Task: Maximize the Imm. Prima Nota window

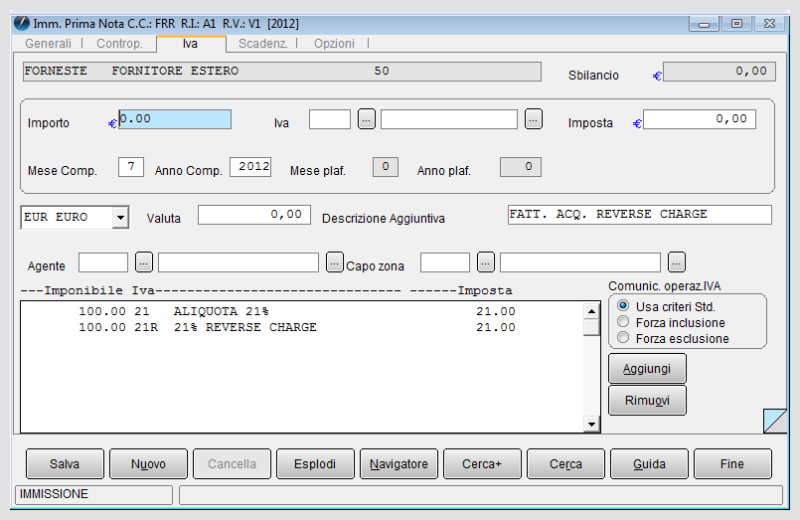Action: point(736,24)
